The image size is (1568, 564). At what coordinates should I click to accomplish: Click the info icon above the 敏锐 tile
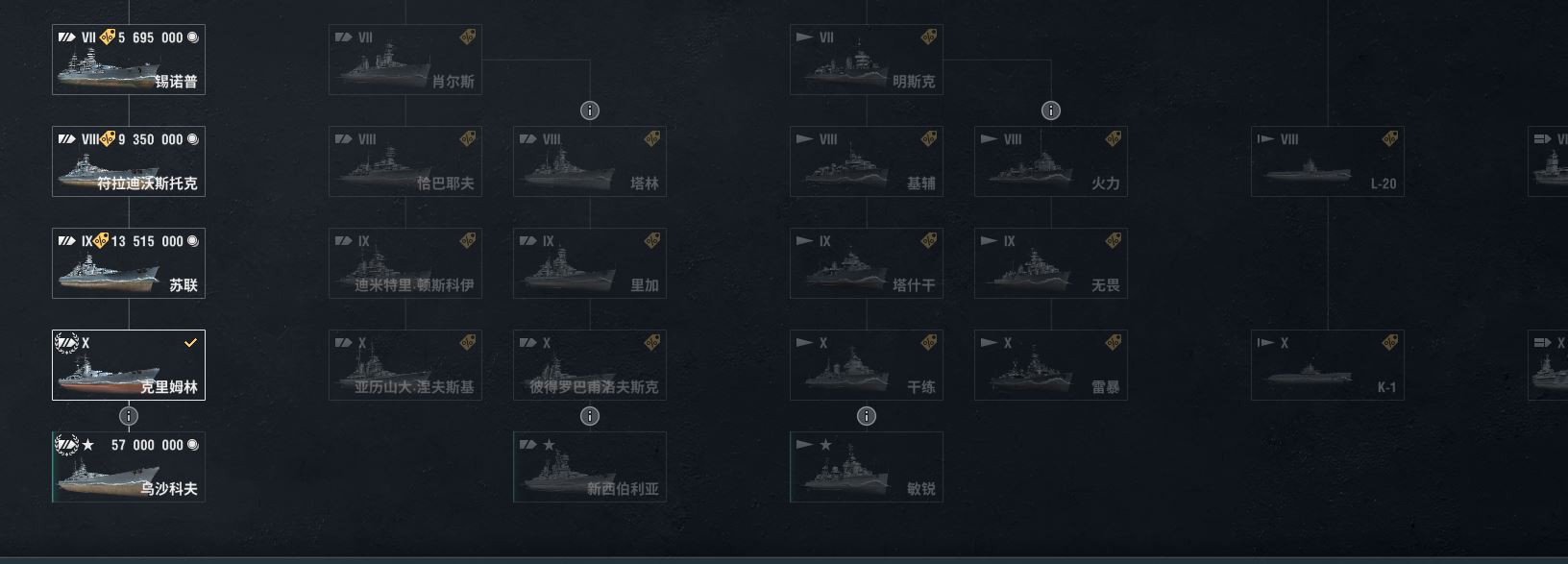(x=867, y=416)
